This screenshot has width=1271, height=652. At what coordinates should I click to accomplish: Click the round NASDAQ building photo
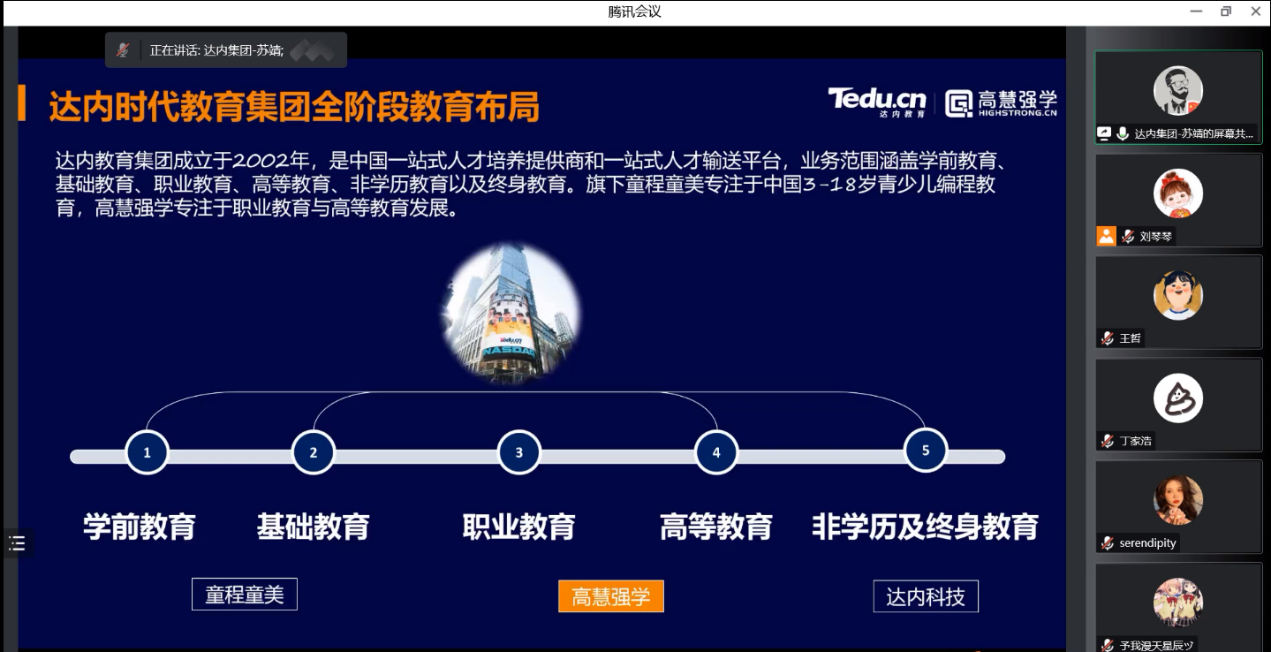pyautogui.click(x=511, y=313)
